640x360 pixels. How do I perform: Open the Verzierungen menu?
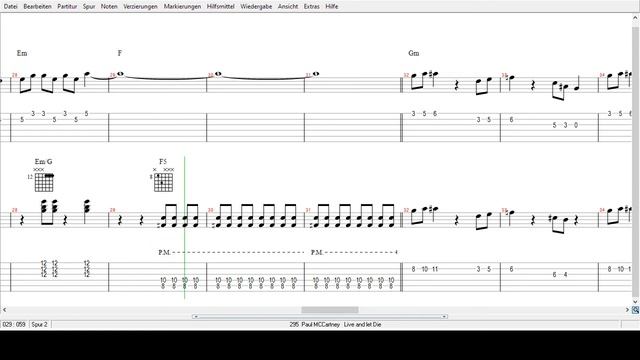(x=140, y=7)
